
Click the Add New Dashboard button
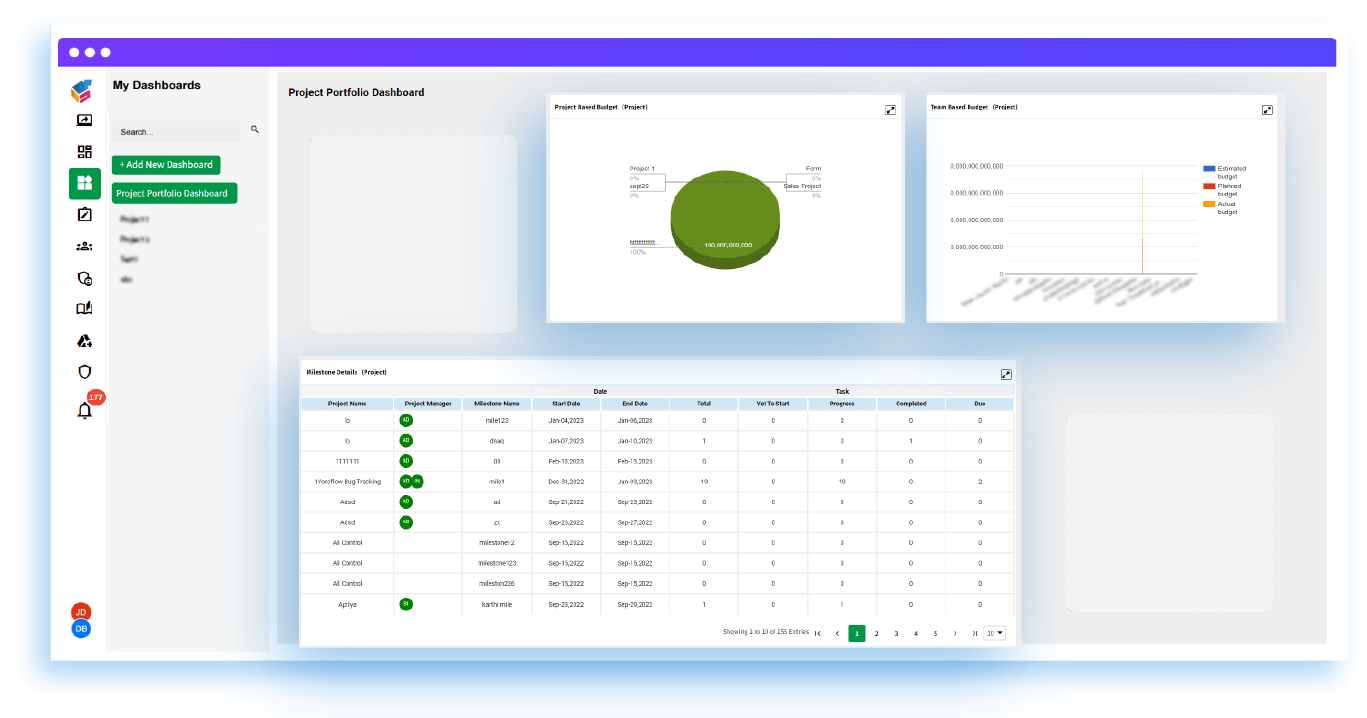point(166,164)
